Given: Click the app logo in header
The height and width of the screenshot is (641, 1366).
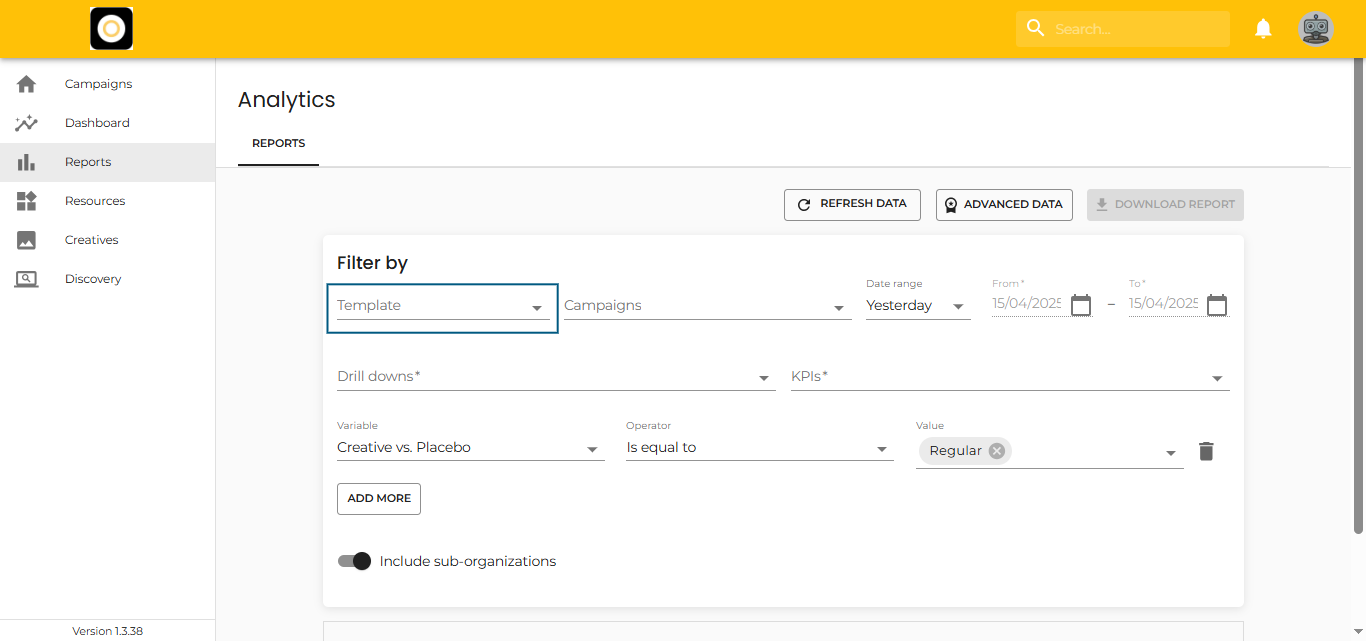Looking at the screenshot, I should [x=112, y=29].
